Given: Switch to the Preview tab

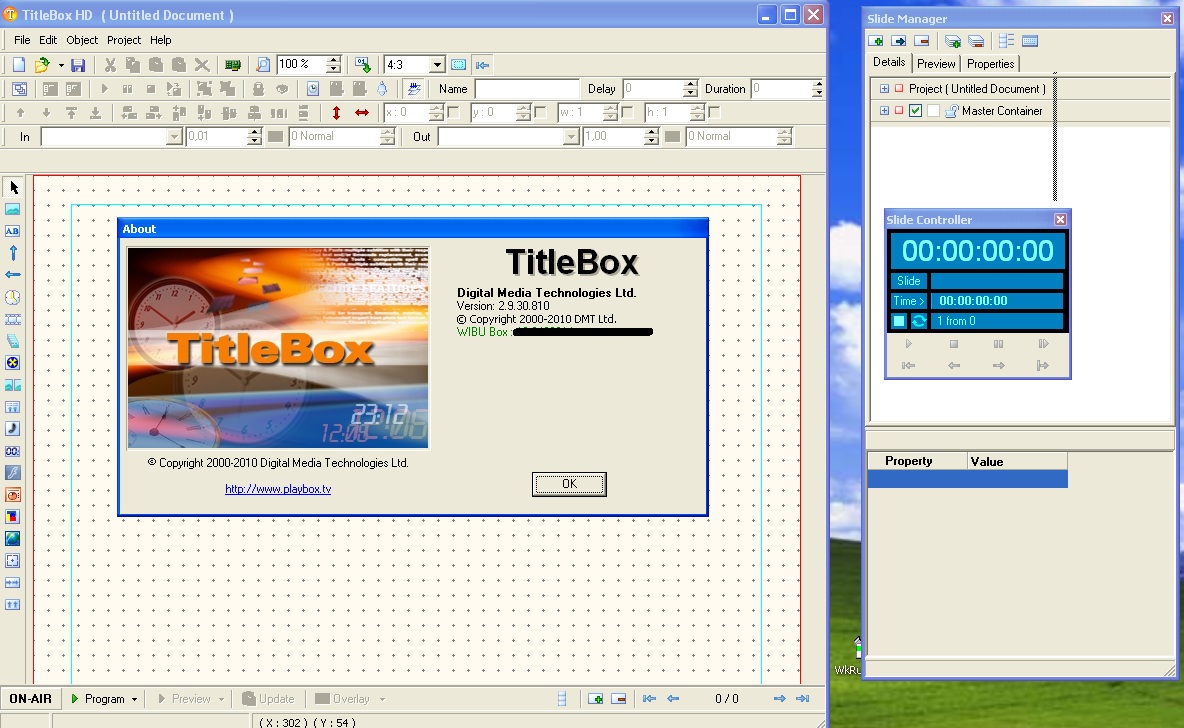Looking at the screenshot, I should pyautogui.click(x=936, y=63).
